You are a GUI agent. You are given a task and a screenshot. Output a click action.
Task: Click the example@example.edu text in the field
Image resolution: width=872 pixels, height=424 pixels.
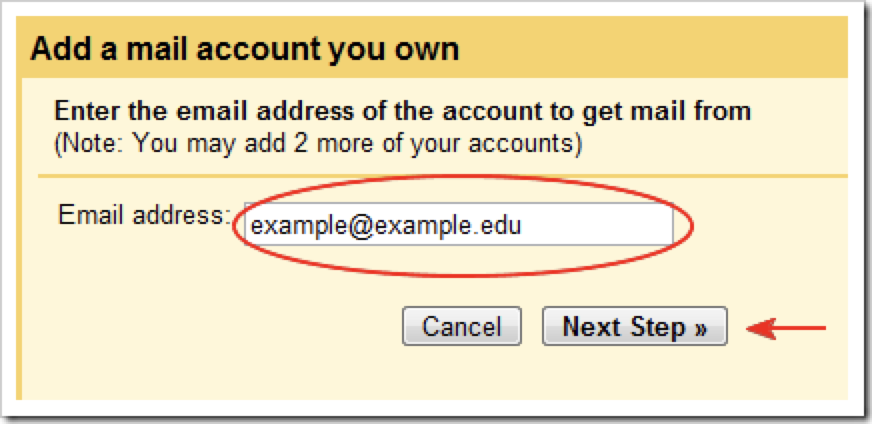pos(385,226)
